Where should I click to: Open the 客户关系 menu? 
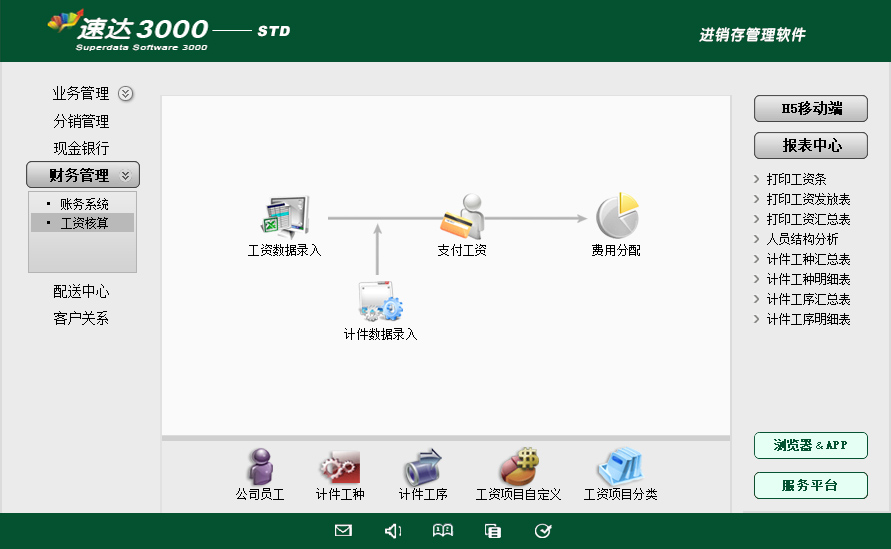click(x=81, y=318)
